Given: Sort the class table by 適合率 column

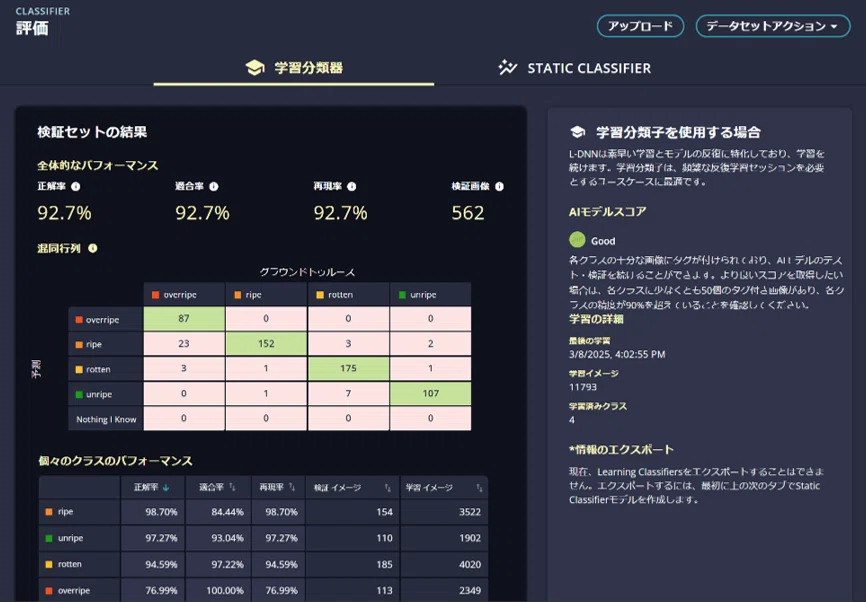Looking at the screenshot, I should pyautogui.click(x=218, y=487).
